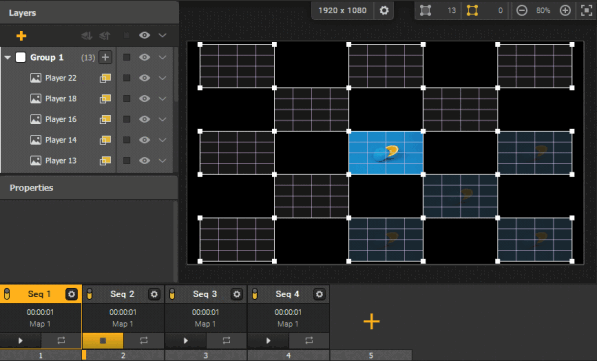Hide the Player 18 layer
597x361 pixels.
144,99
